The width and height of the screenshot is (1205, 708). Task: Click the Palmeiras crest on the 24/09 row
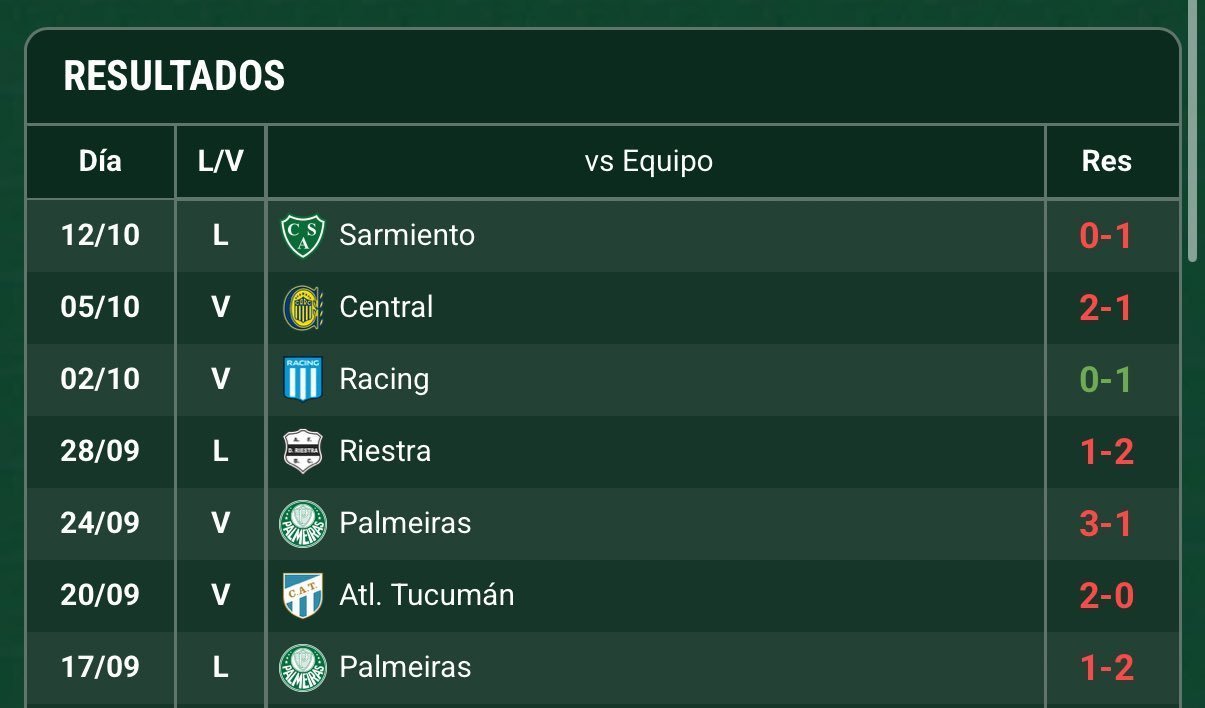click(x=303, y=523)
